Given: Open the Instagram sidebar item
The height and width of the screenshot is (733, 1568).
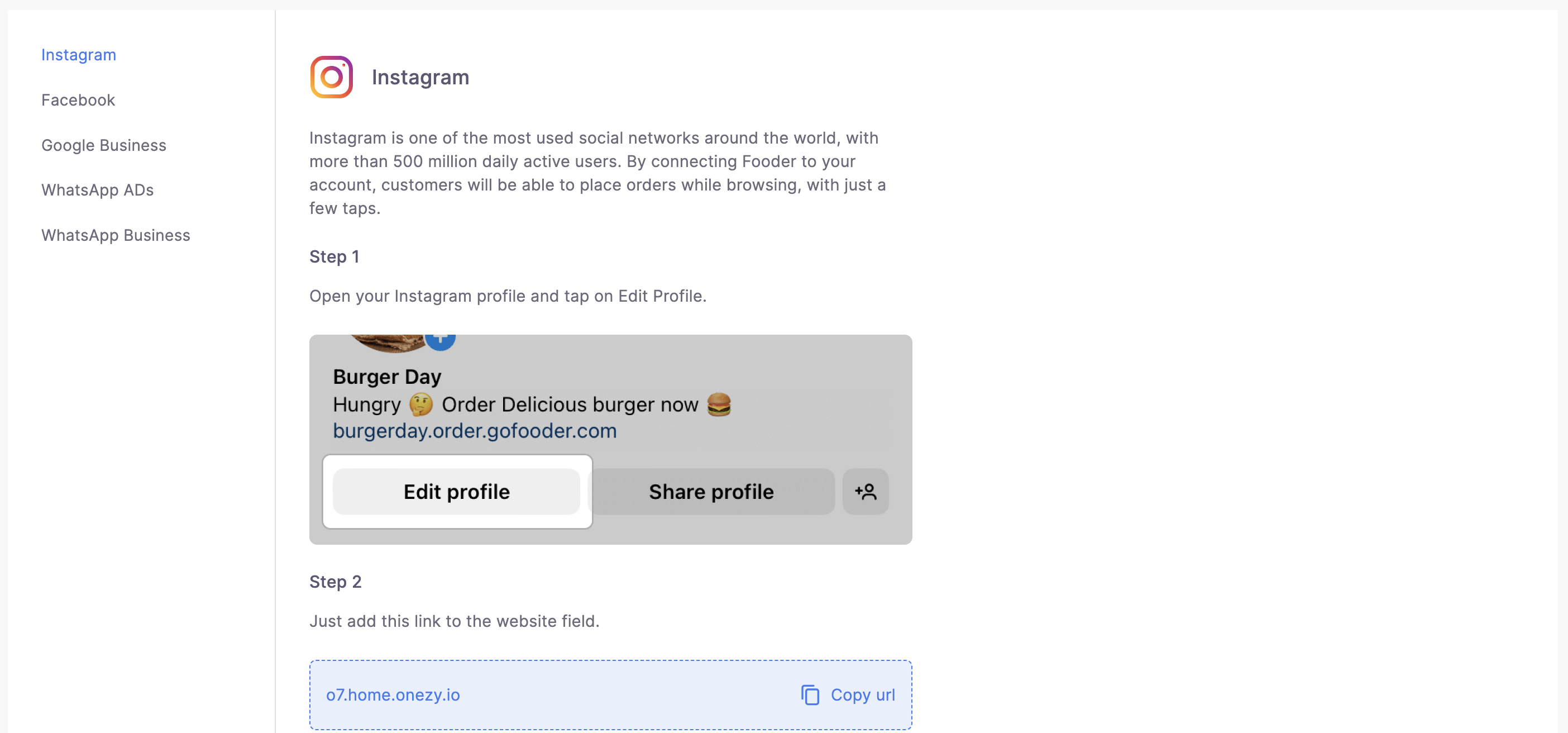Looking at the screenshot, I should tap(79, 55).
